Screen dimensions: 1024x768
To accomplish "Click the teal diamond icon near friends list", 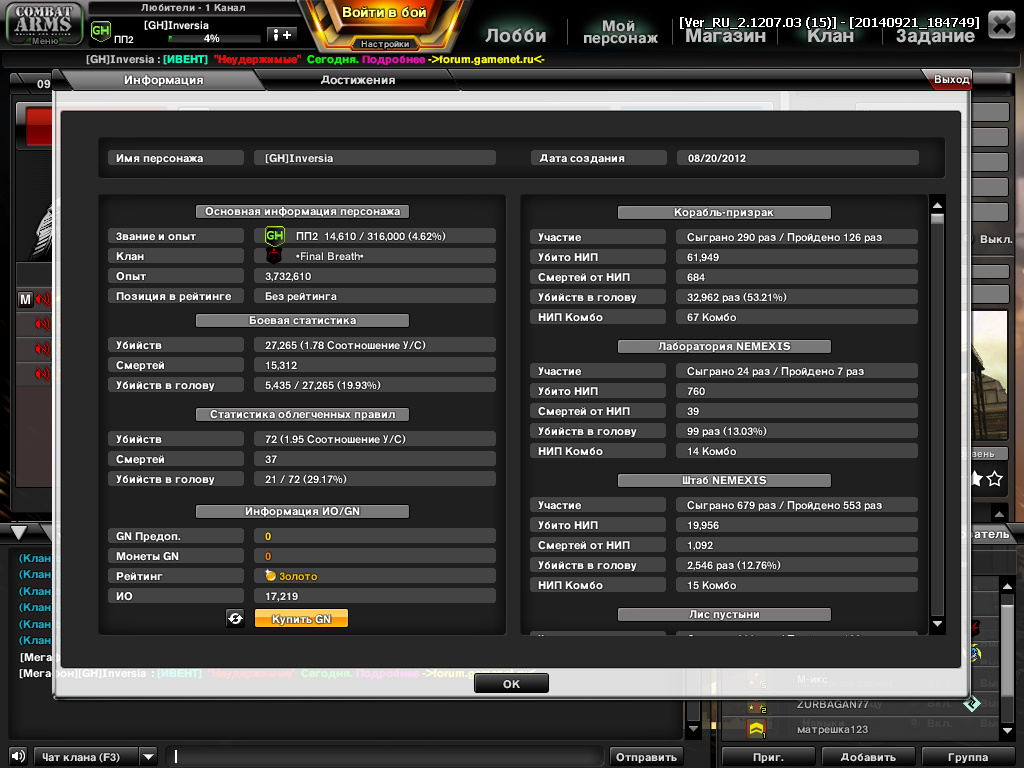I will [971, 703].
